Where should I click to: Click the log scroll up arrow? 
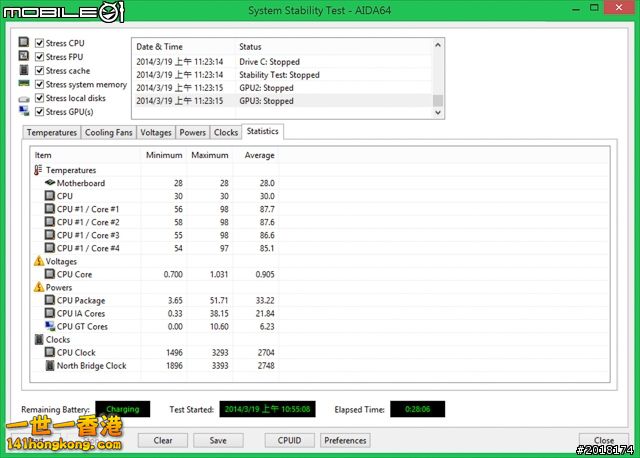coord(438,45)
